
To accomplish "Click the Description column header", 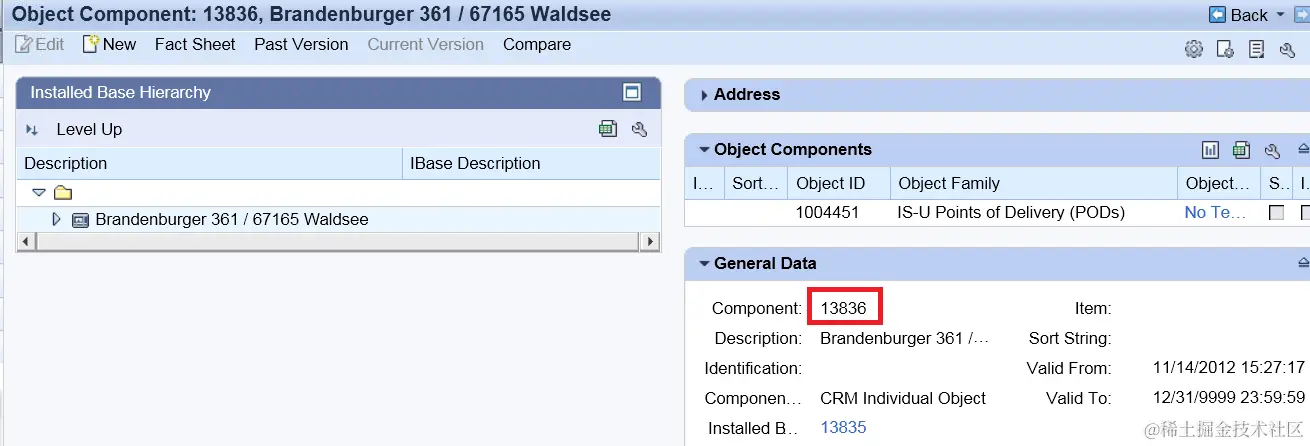I will (209, 163).
